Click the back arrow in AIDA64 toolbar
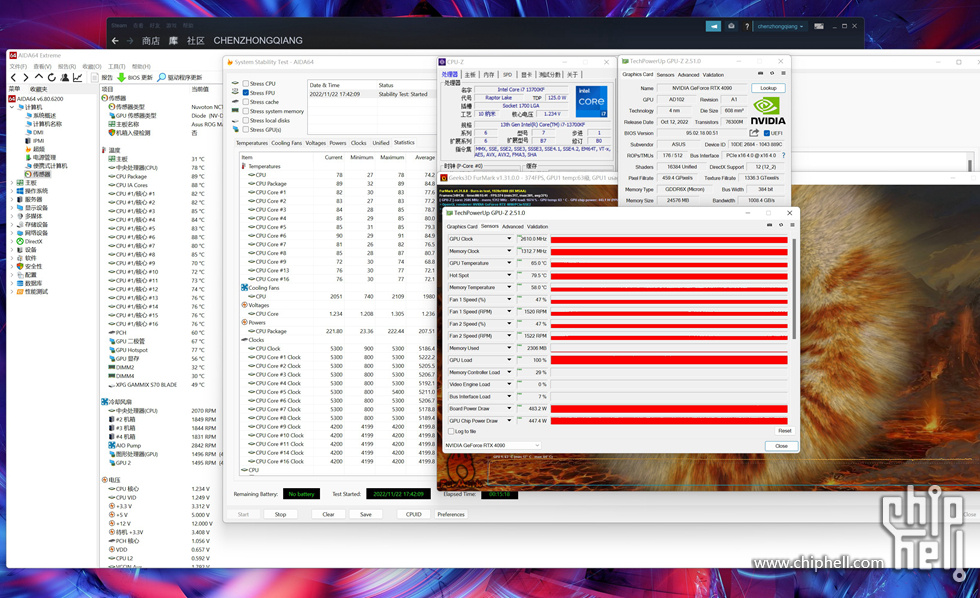 coord(13,77)
